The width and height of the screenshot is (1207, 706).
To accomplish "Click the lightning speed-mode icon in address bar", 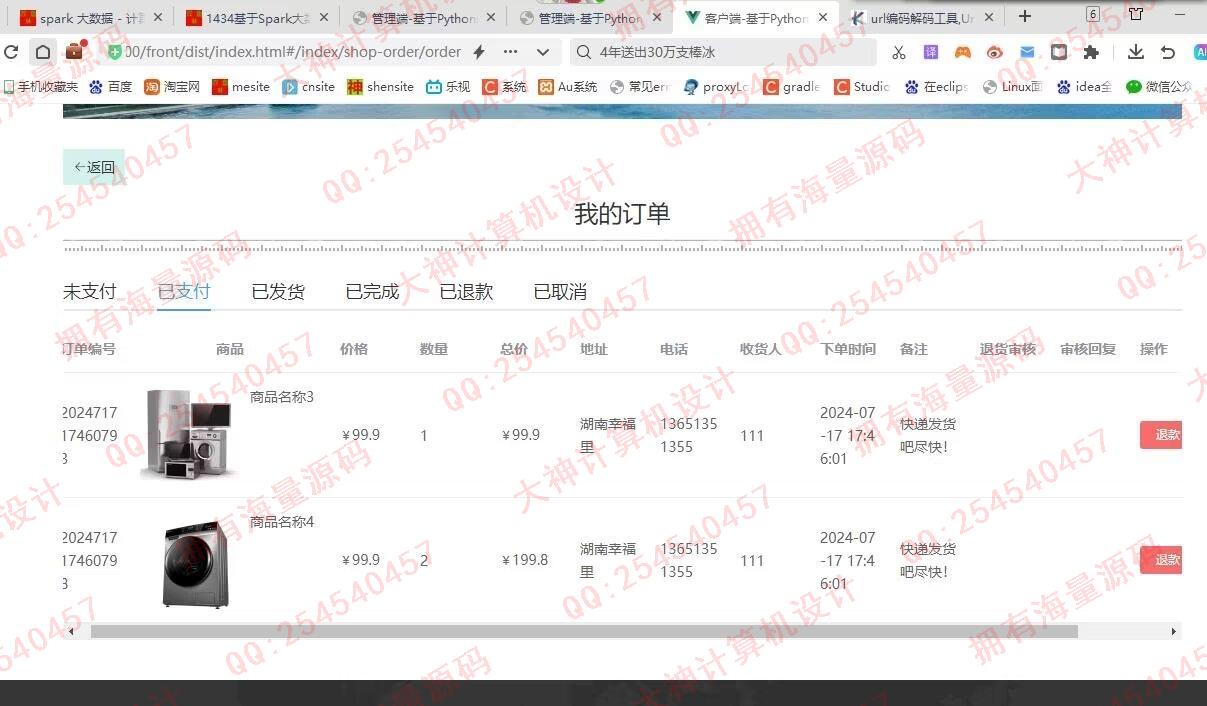I will (479, 52).
